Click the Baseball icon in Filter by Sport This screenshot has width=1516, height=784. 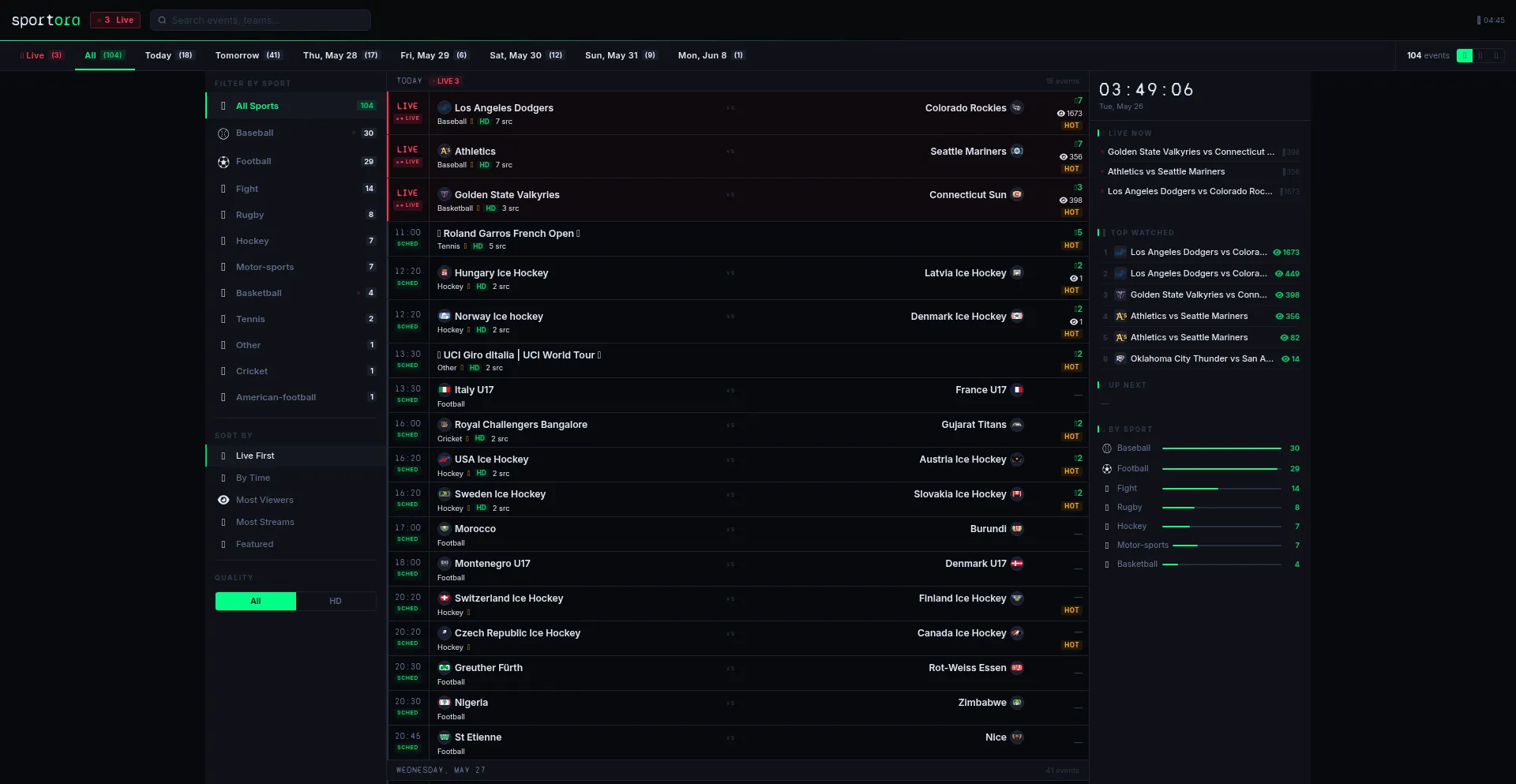pyautogui.click(x=223, y=133)
